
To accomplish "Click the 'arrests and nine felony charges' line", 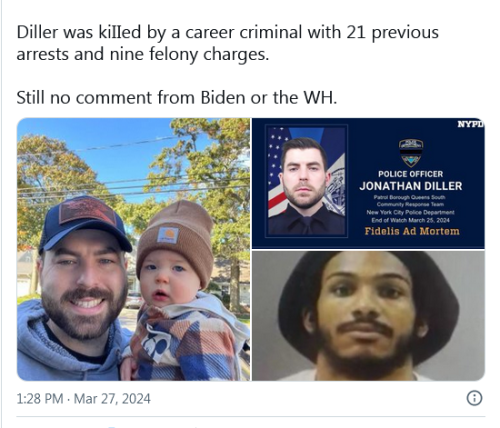I will [x=143, y=54].
